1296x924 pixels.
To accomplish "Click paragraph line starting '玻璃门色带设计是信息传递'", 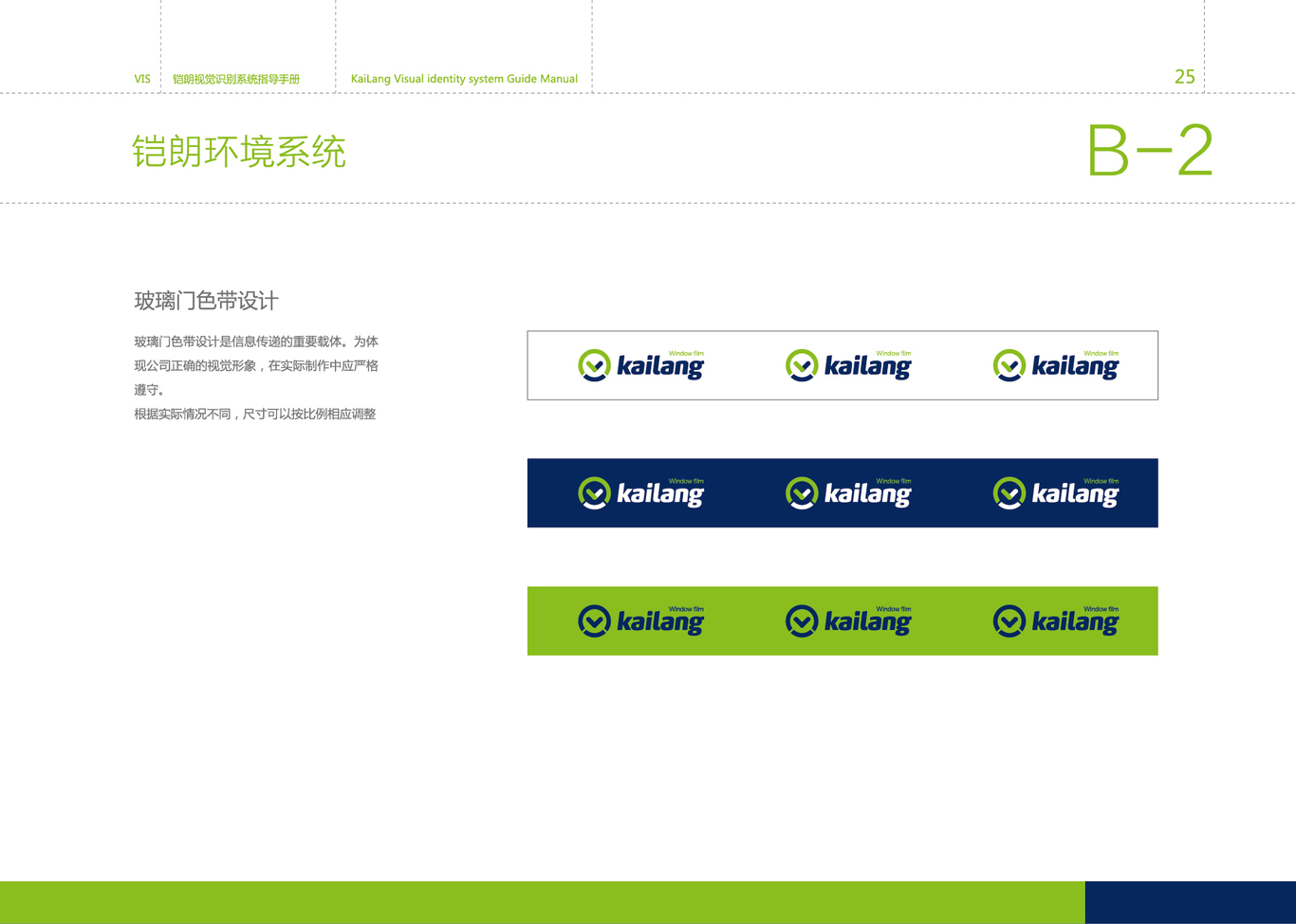I will [256, 342].
